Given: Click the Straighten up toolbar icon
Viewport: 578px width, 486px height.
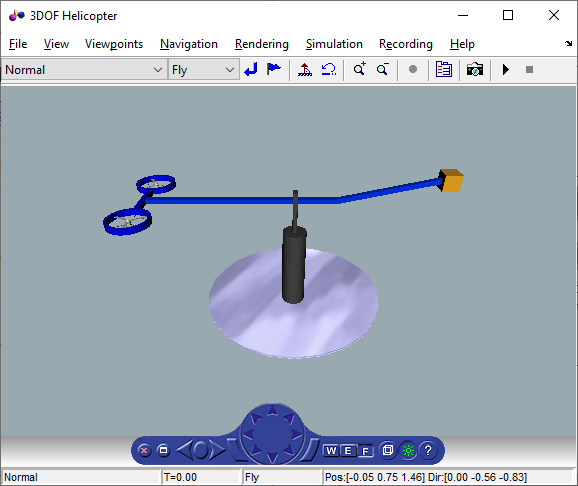Looking at the screenshot, I should click(x=304, y=69).
